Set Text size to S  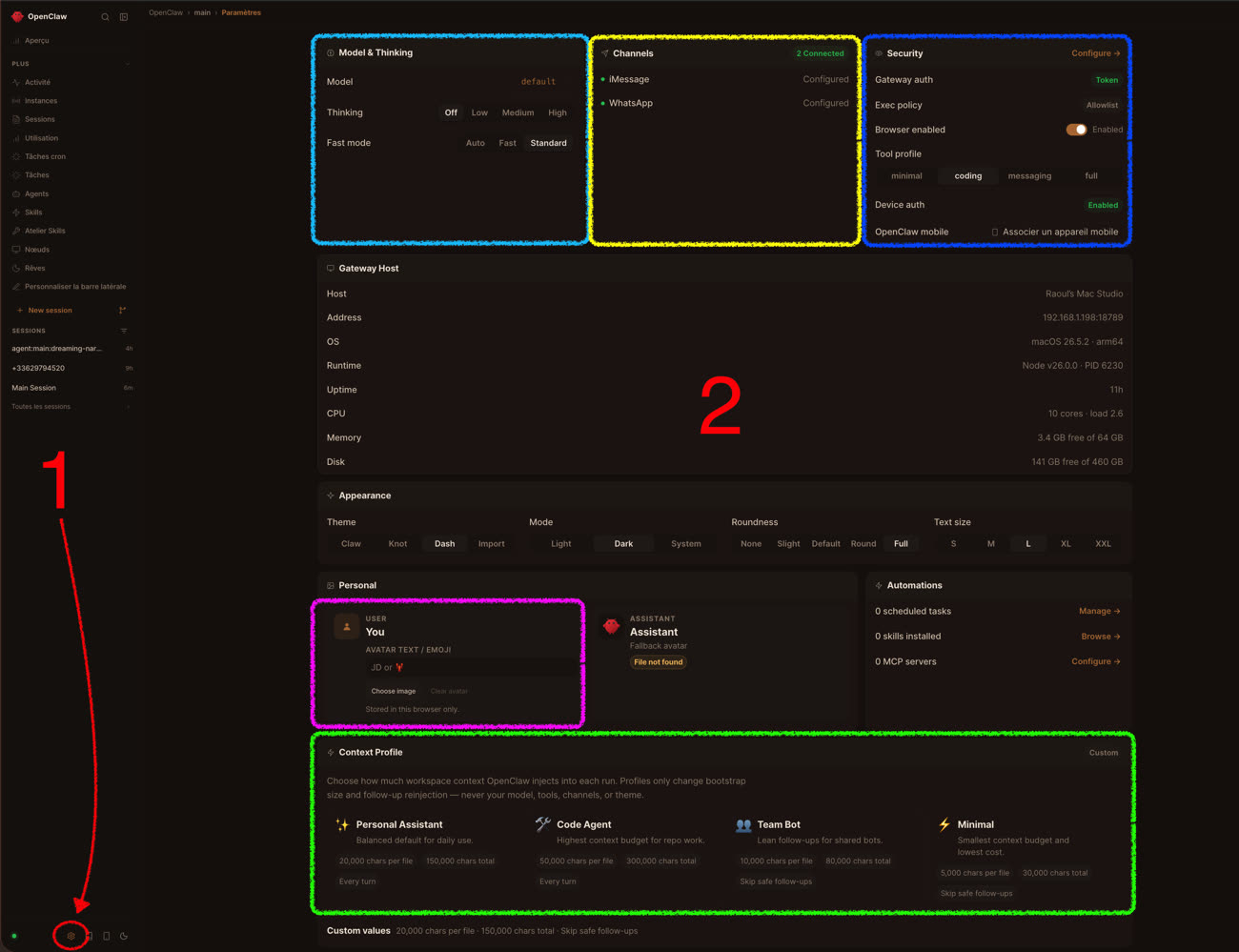pyautogui.click(x=953, y=544)
